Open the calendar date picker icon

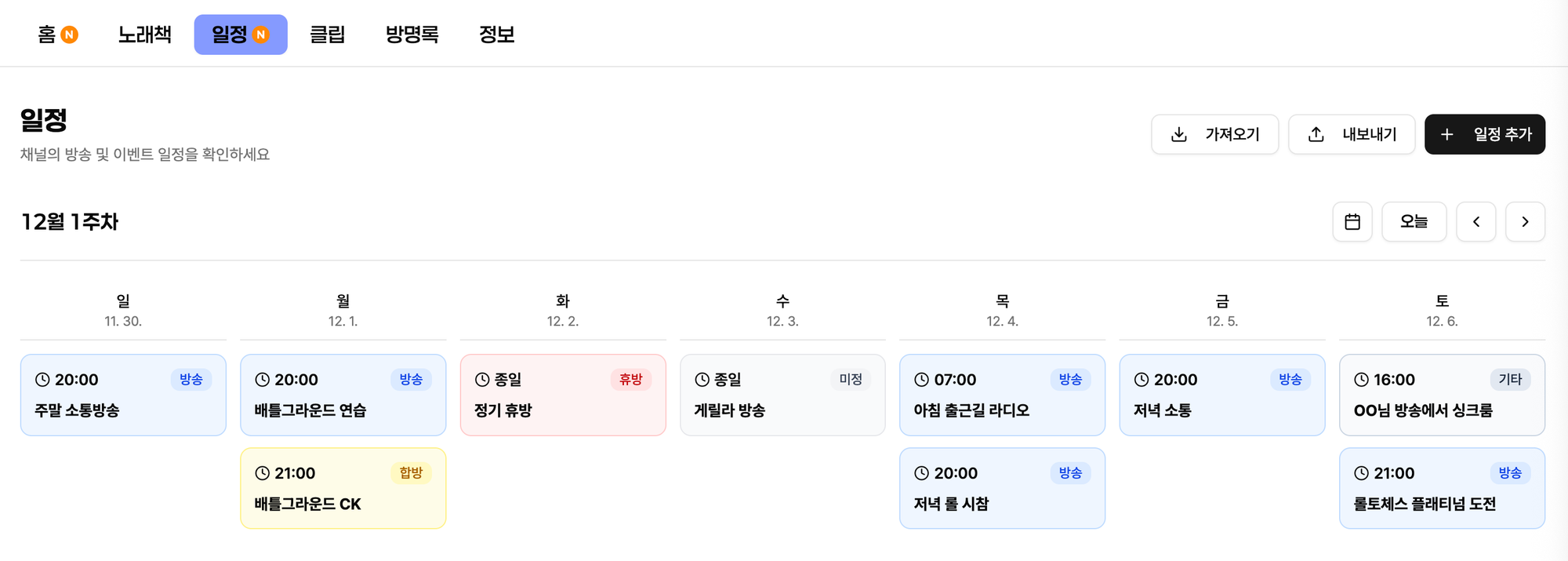point(1352,222)
